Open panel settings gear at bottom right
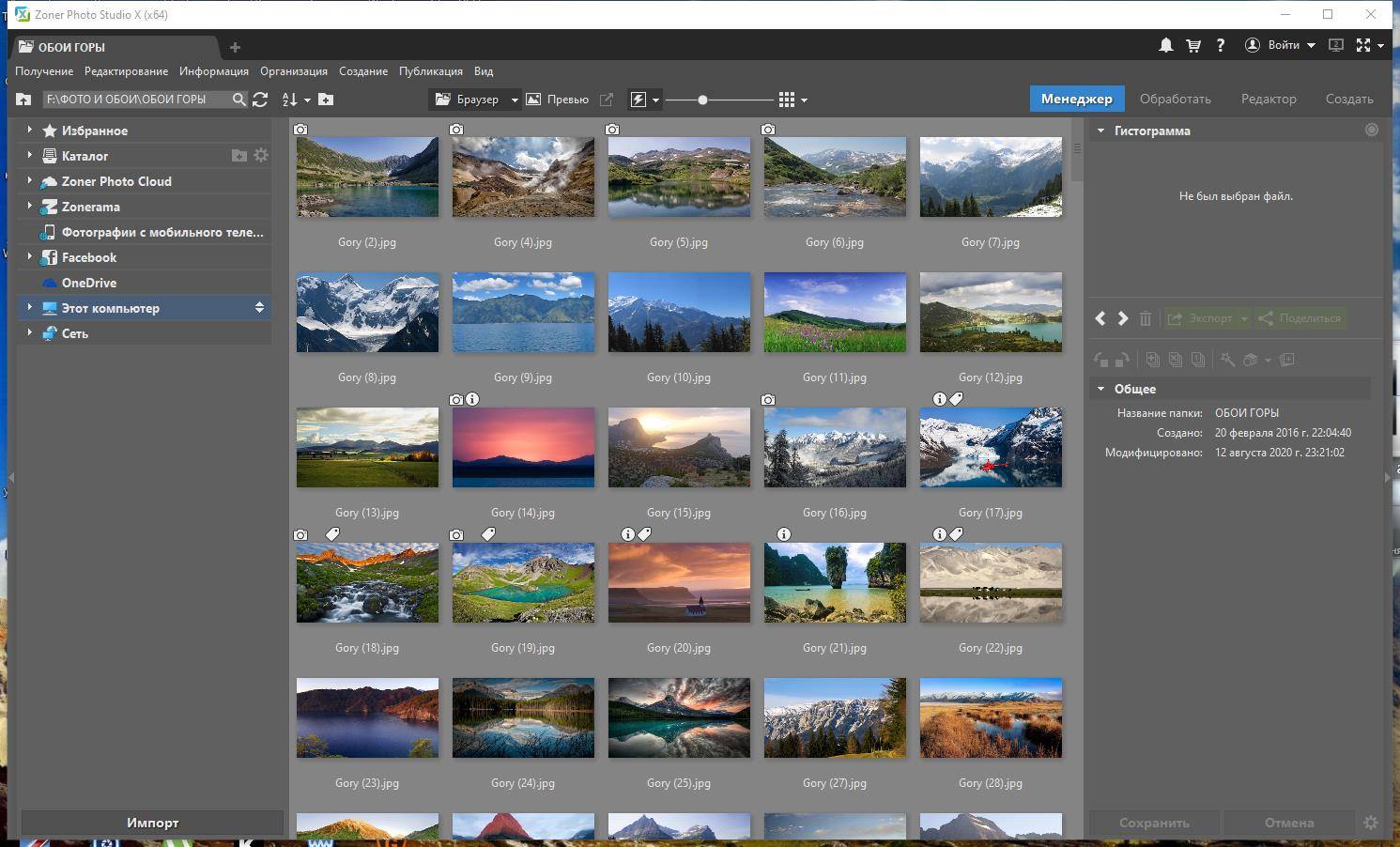 pyautogui.click(x=1371, y=823)
